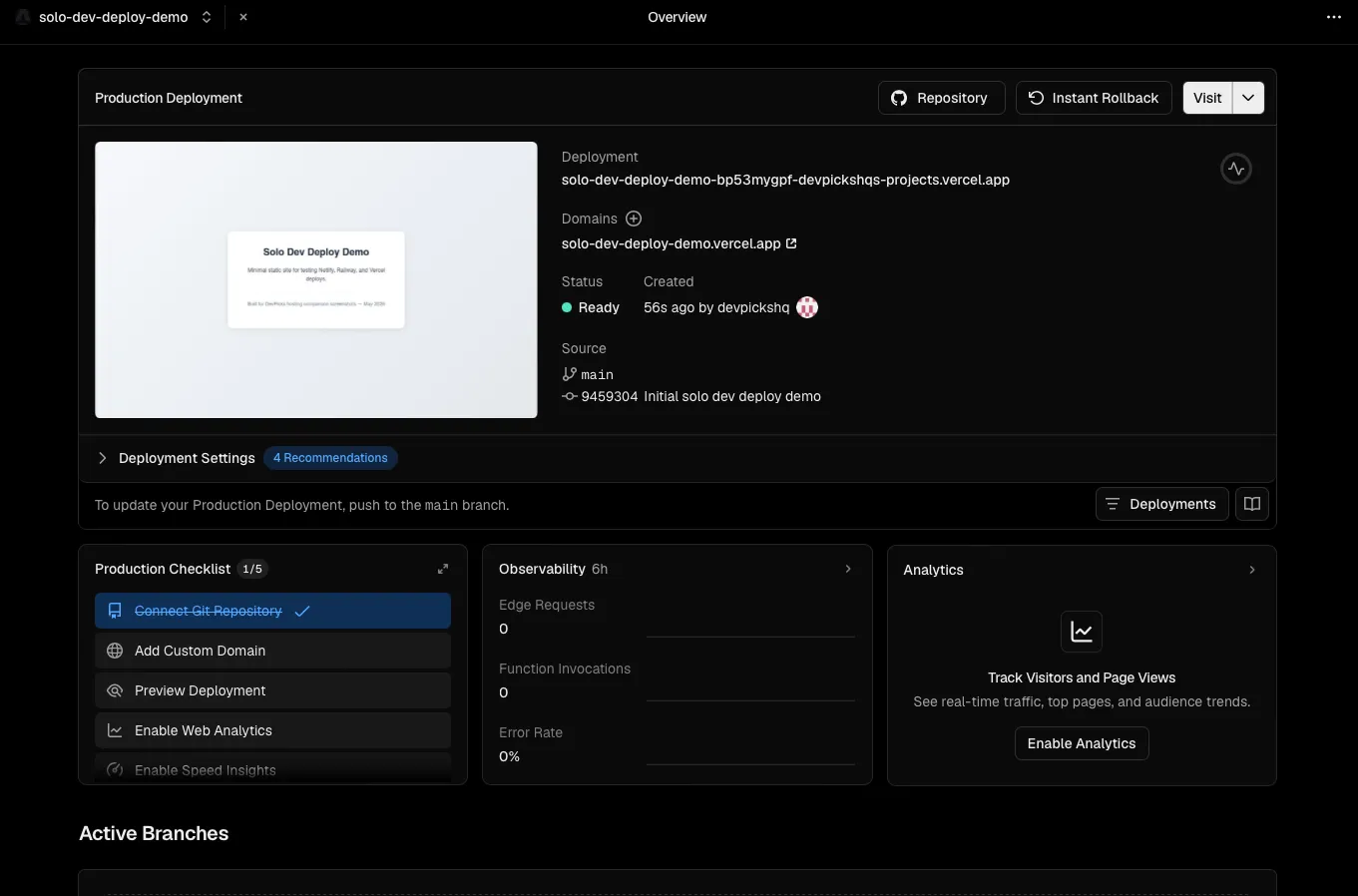Click the book documentation icon
Image resolution: width=1358 pixels, height=896 pixels.
point(1252,504)
